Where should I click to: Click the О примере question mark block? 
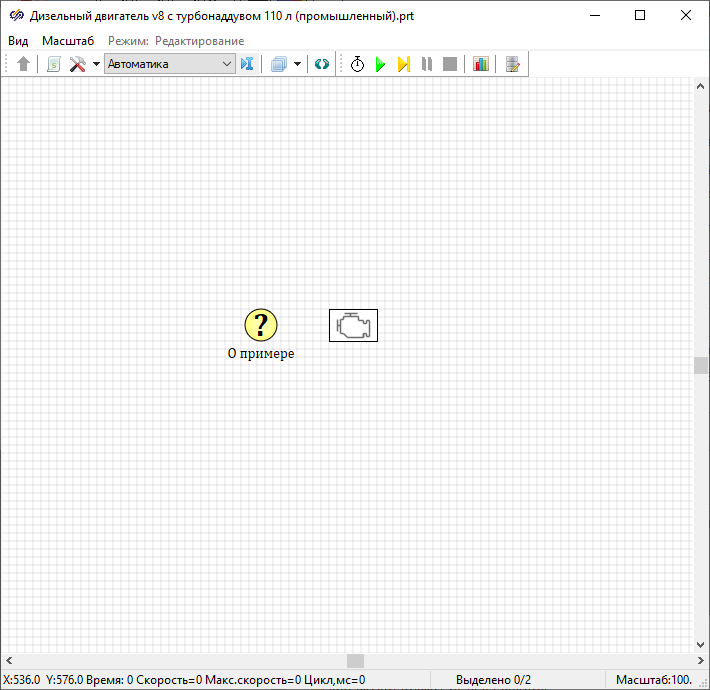[261, 324]
